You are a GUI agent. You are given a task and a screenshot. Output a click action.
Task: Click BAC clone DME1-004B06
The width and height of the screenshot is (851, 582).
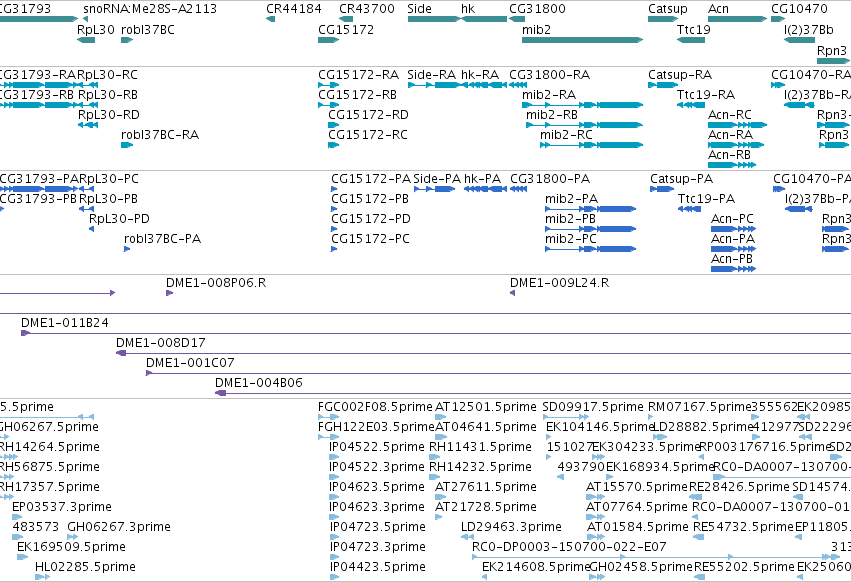pyautogui.click(x=533, y=393)
